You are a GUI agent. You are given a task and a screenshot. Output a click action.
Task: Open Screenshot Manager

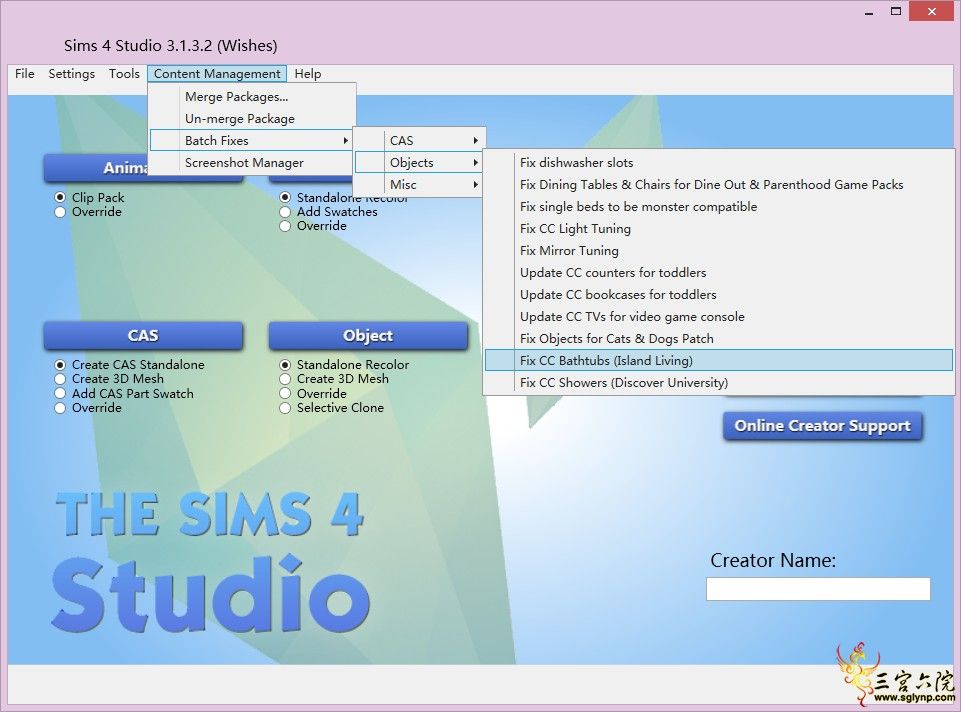tap(253, 163)
